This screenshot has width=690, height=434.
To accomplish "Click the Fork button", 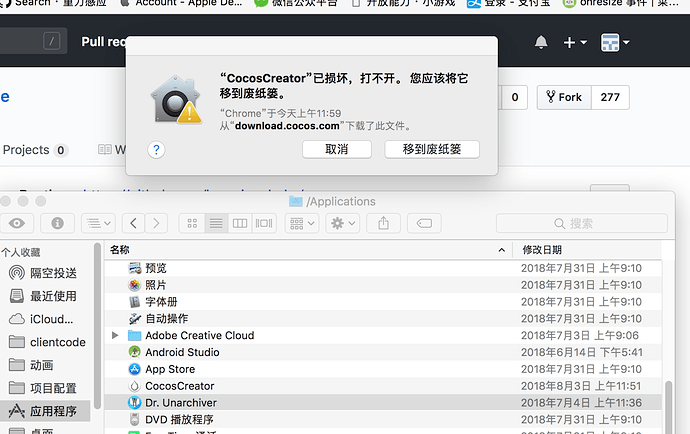I will point(564,97).
